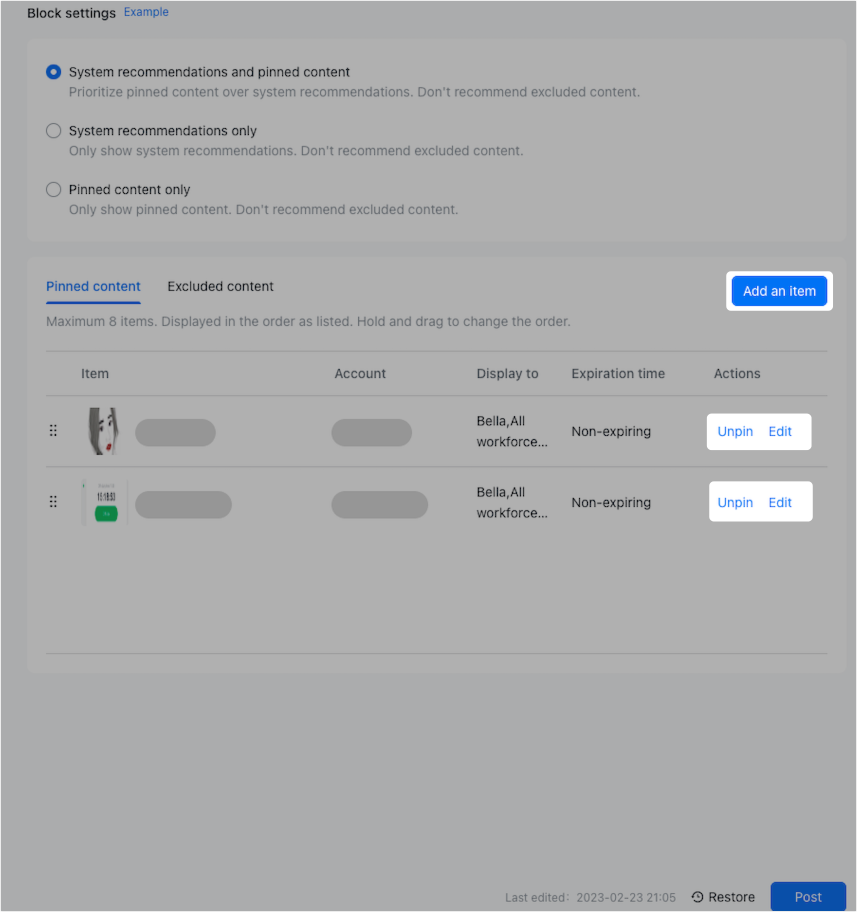Click the Add an item button
857x912 pixels.
(x=779, y=291)
